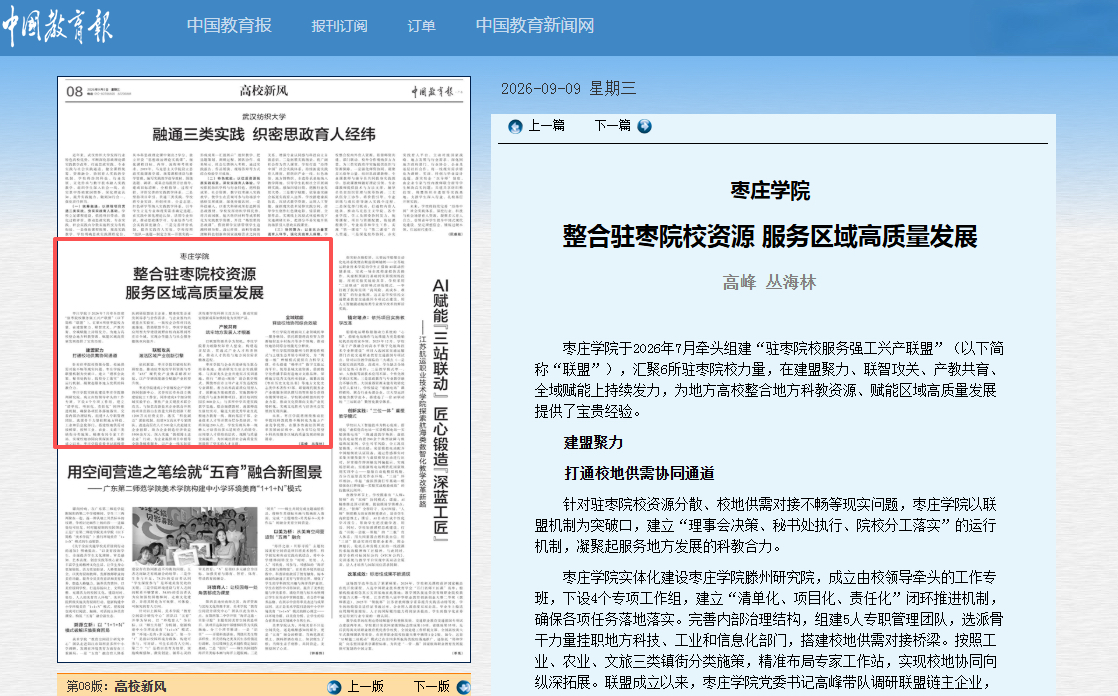
Task: Click the next article arrow icon
Action: click(645, 126)
